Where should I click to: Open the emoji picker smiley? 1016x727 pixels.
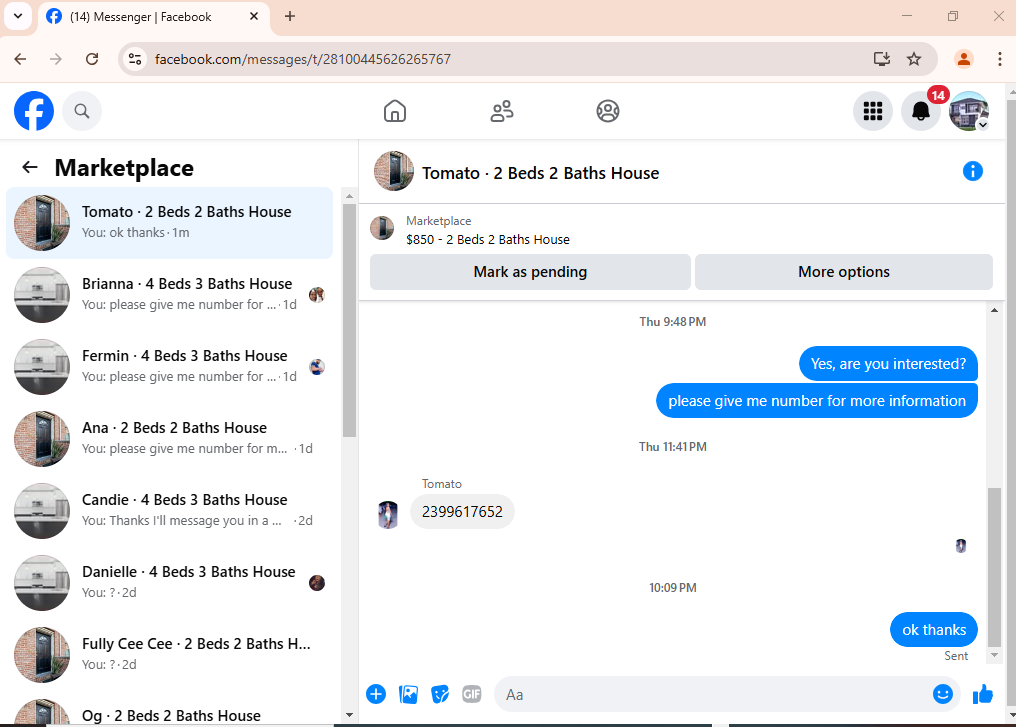coord(943,694)
